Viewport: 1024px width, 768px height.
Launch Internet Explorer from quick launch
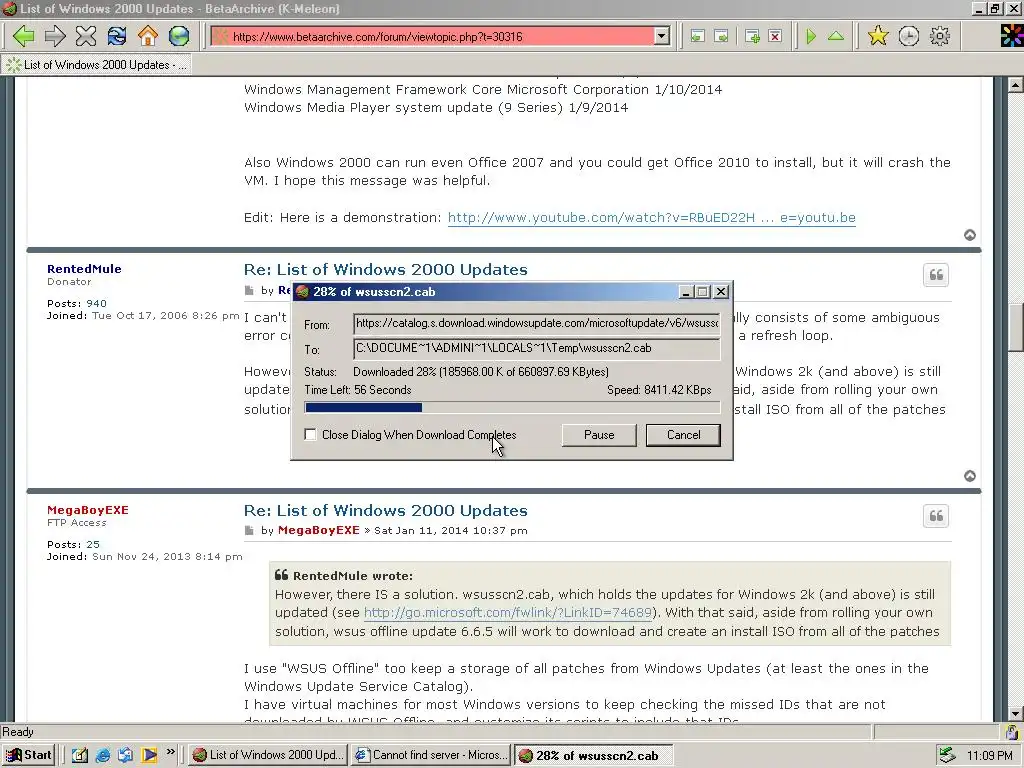[103, 755]
